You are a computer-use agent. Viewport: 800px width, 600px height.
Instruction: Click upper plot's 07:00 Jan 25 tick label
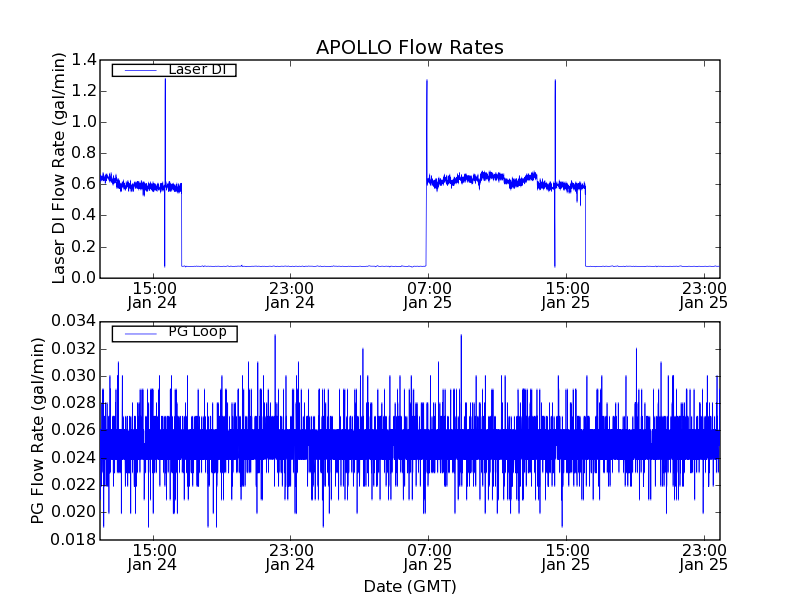point(428,295)
